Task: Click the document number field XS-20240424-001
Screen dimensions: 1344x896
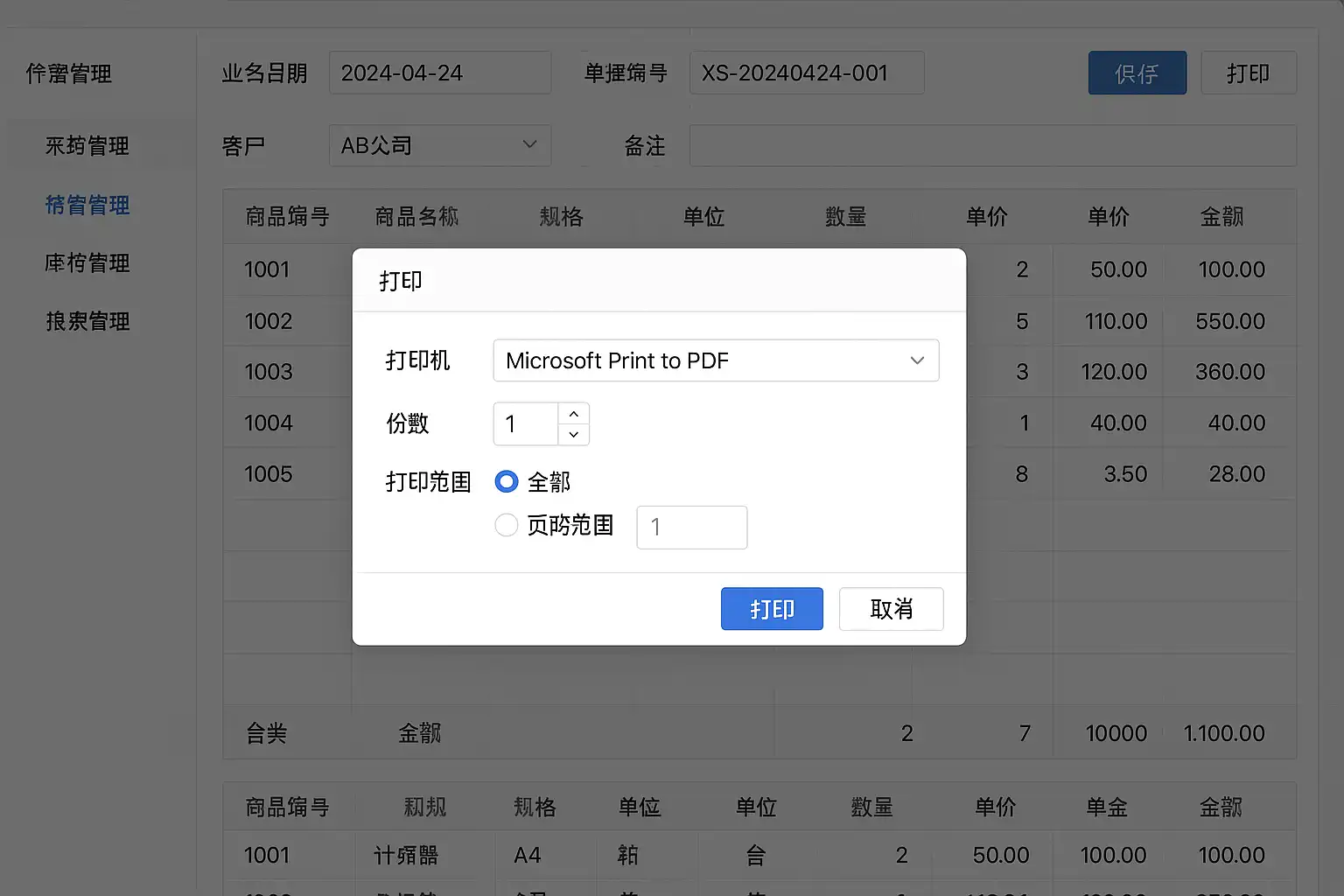Action: coord(806,73)
